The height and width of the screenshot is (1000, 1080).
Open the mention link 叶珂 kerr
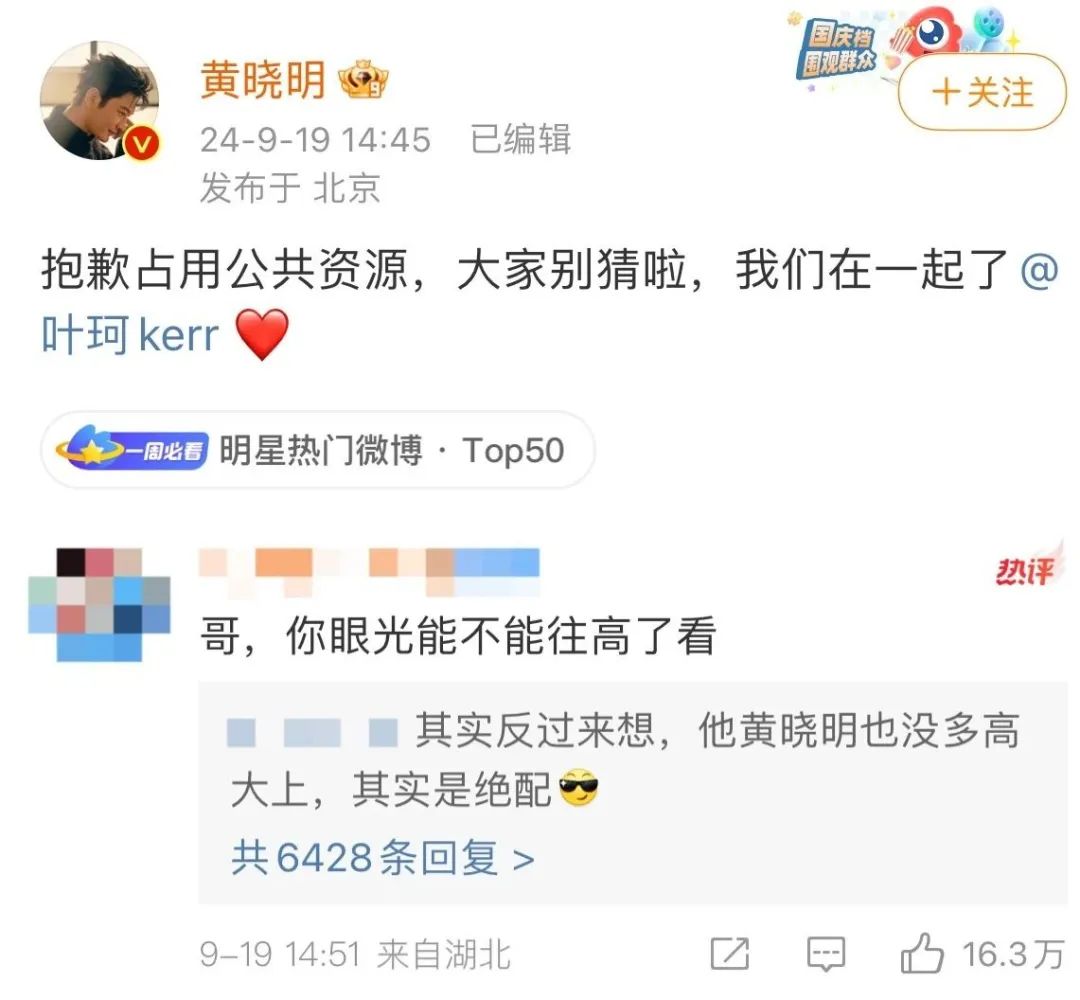(x=130, y=335)
